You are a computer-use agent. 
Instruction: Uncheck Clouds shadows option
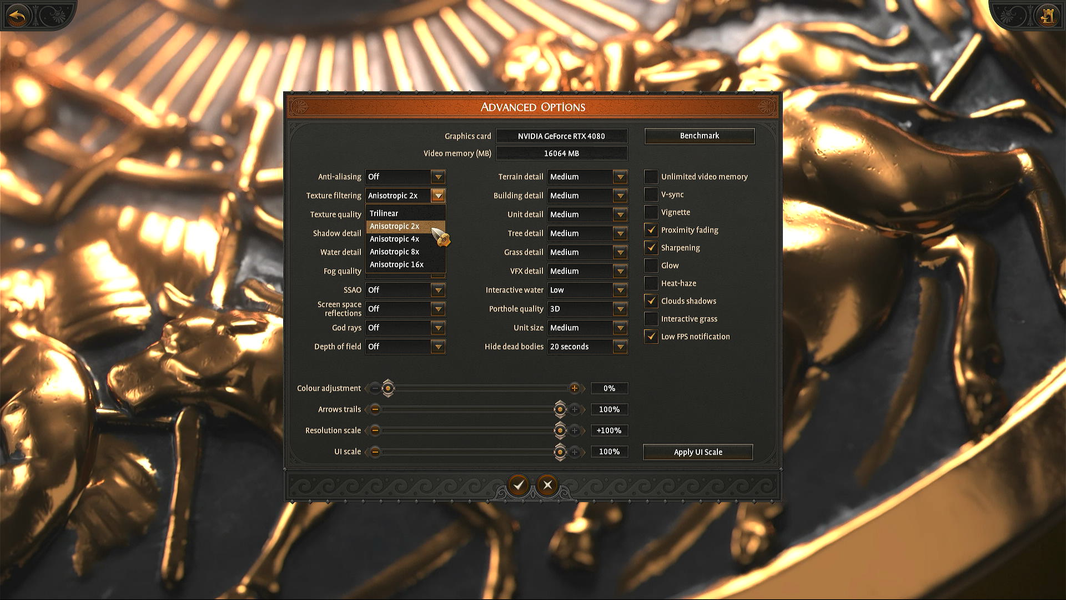pos(651,300)
